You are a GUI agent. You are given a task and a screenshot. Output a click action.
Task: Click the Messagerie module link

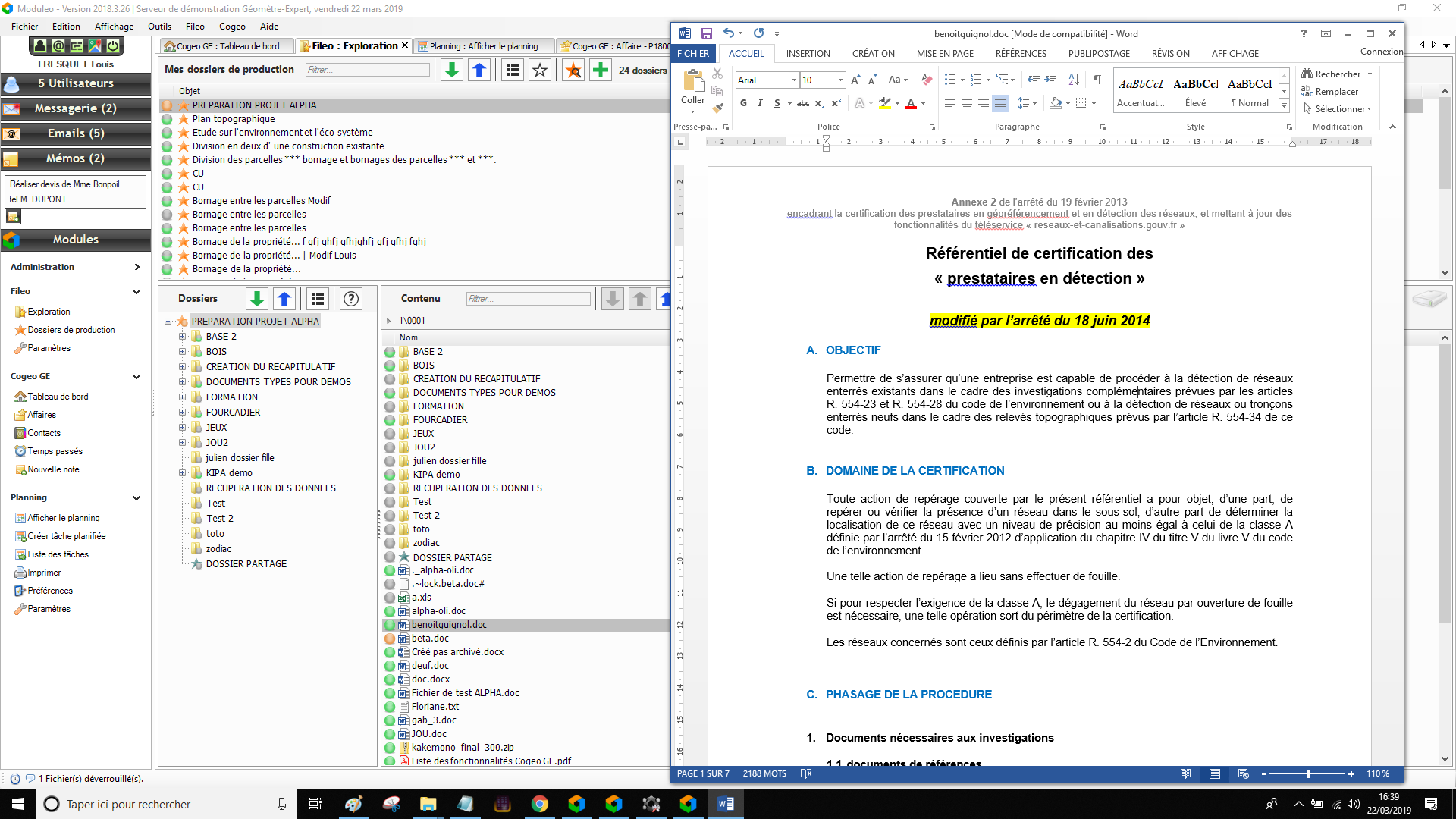pyautogui.click(x=76, y=108)
